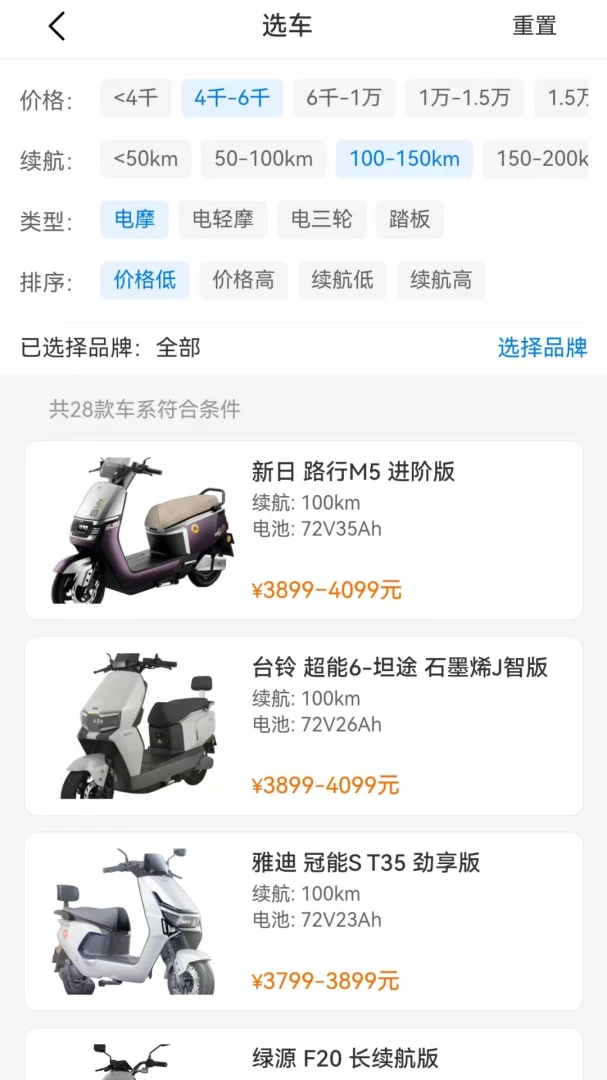Reset filters with 重置
Viewport: 607px width, 1080px height.
coord(534,26)
